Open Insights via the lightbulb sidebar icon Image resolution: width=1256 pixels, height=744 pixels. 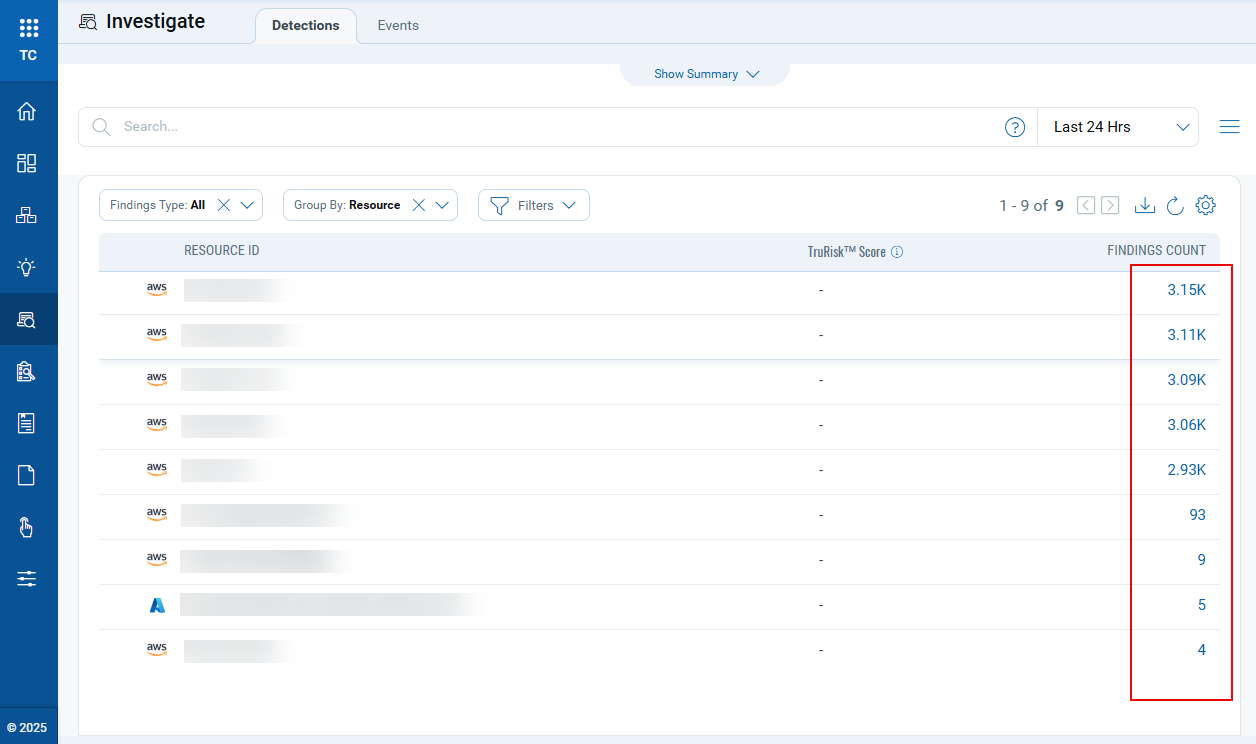pos(28,267)
